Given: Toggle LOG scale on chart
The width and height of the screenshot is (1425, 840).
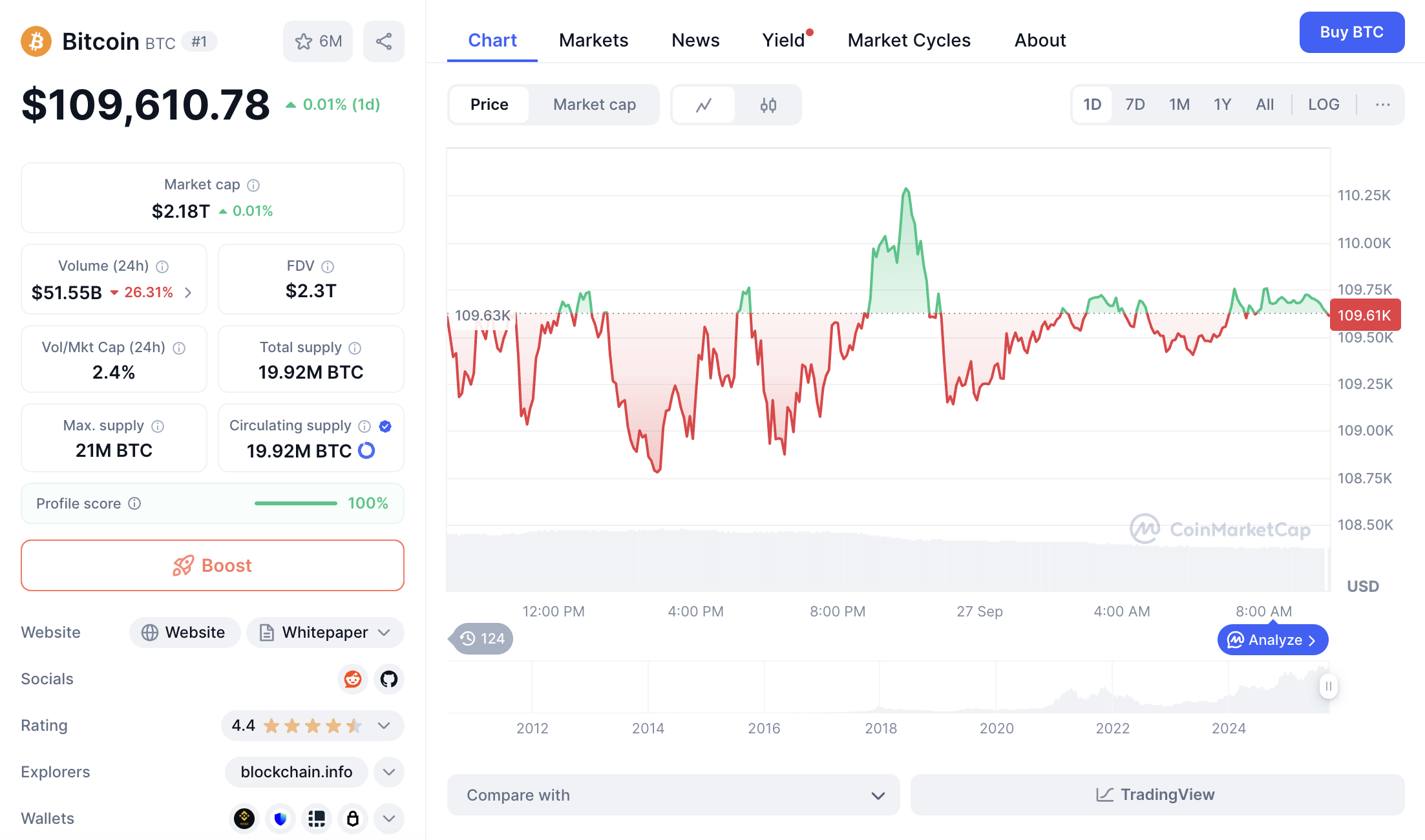Looking at the screenshot, I should pyautogui.click(x=1324, y=105).
